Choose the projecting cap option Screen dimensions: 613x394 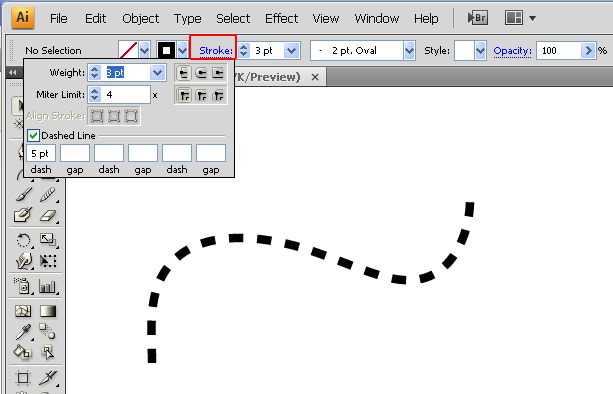[x=218, y=73]
